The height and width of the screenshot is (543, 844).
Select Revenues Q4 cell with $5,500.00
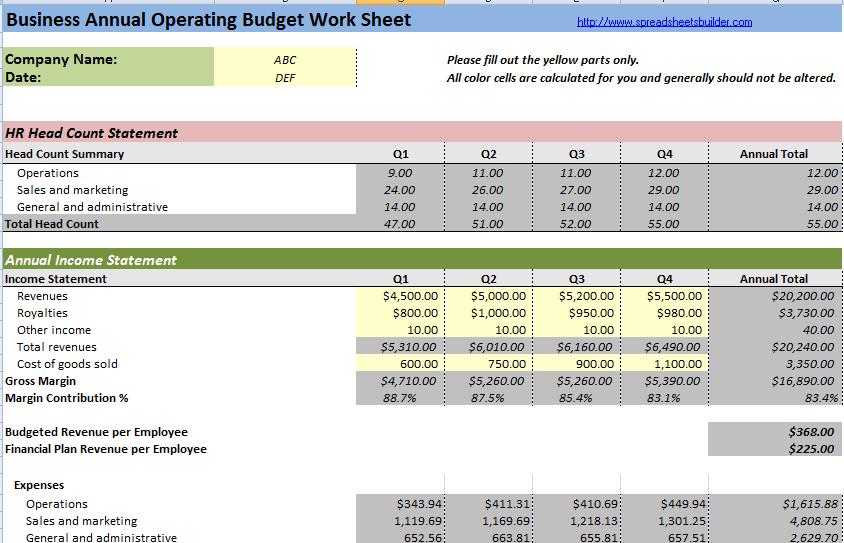pos(665,296)
